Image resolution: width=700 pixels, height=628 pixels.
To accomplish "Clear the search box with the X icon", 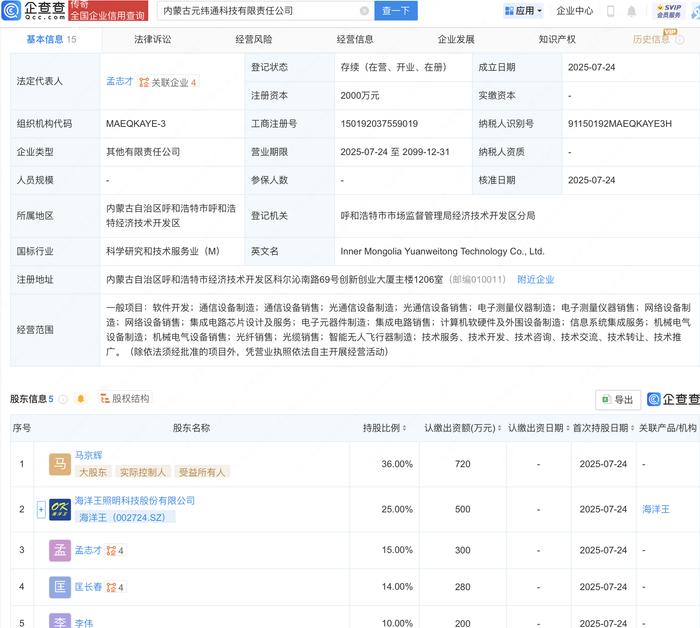I will point(364,11).
